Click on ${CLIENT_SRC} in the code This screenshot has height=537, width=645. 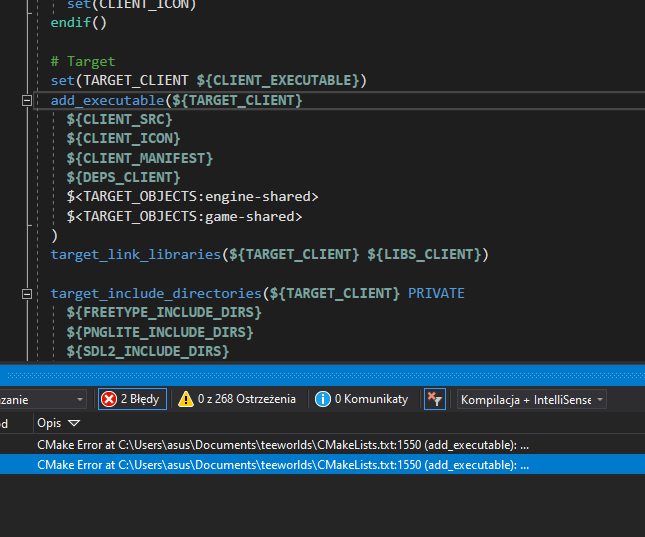[119, 119]
